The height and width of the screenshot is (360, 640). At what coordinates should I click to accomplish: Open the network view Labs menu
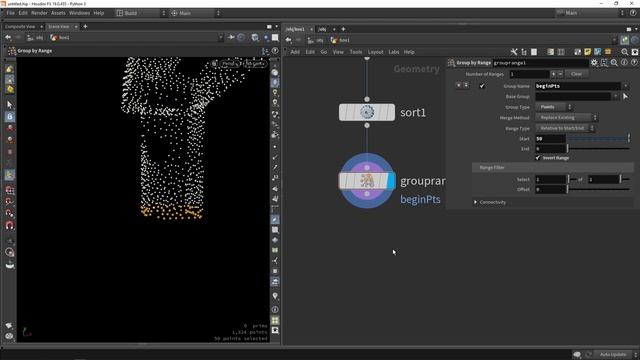point(393,52)
